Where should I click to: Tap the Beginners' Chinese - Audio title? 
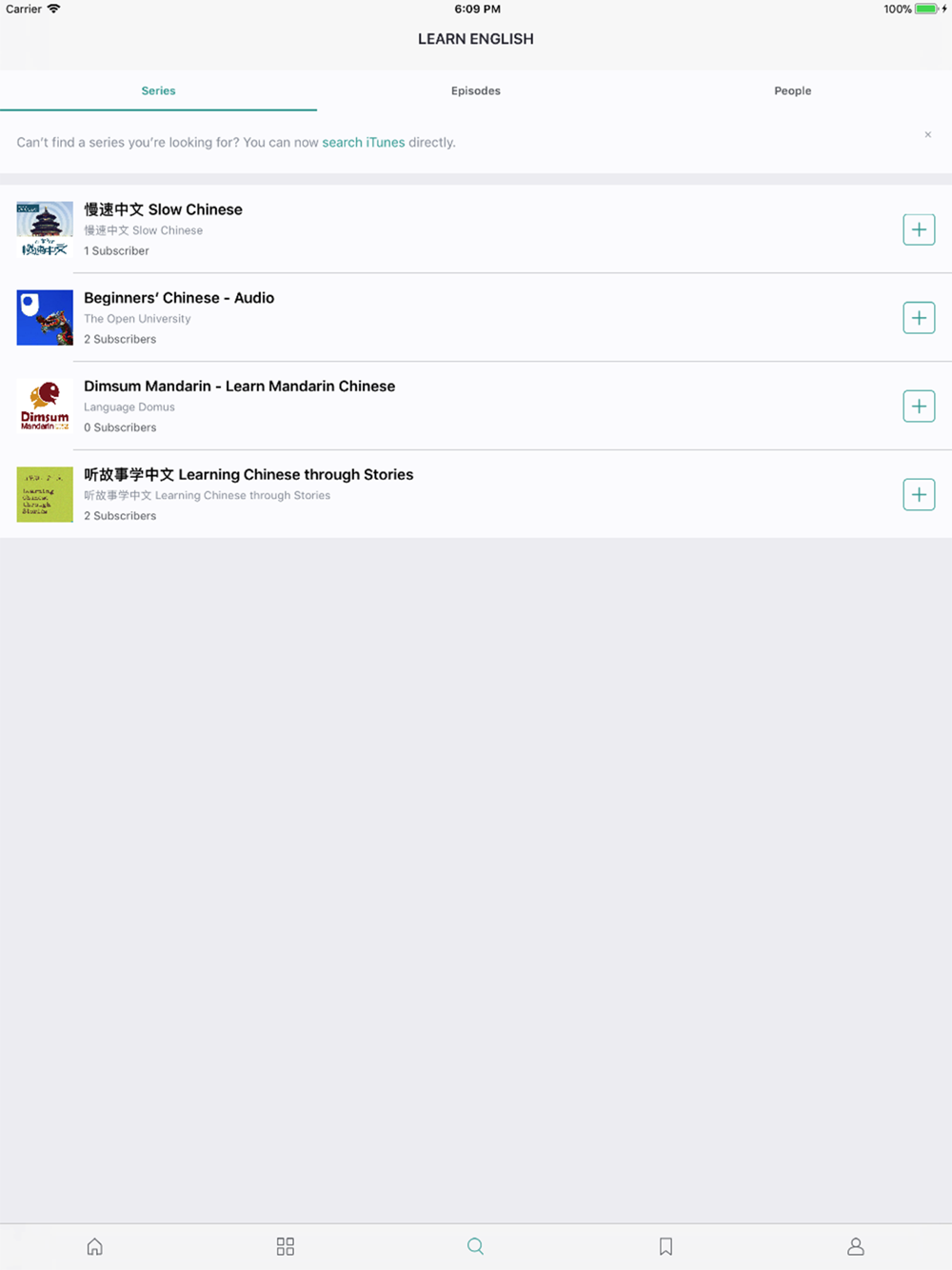[x=179, y=298]
